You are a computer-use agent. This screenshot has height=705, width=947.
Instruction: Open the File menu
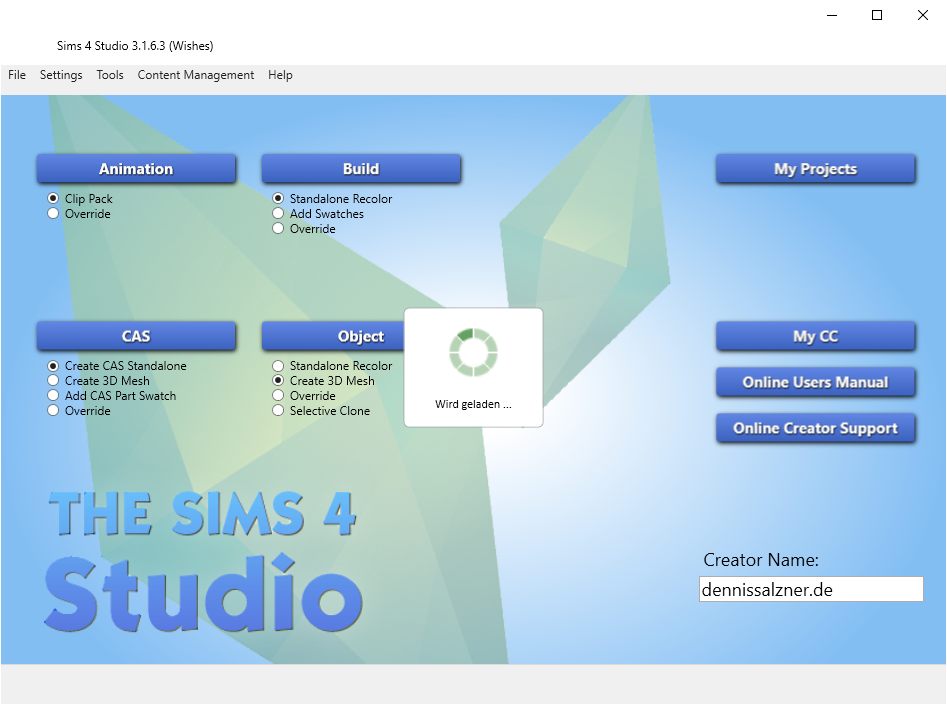[17, 75]
